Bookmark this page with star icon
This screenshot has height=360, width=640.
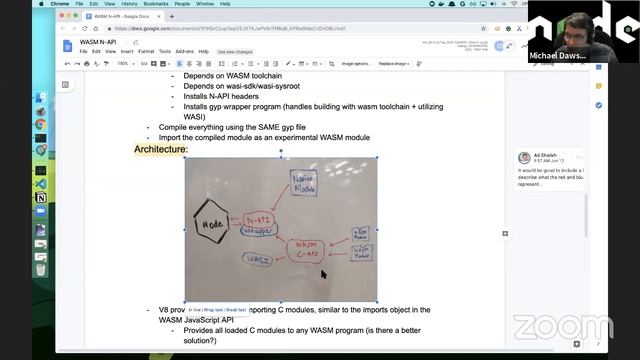click(484, 29)
